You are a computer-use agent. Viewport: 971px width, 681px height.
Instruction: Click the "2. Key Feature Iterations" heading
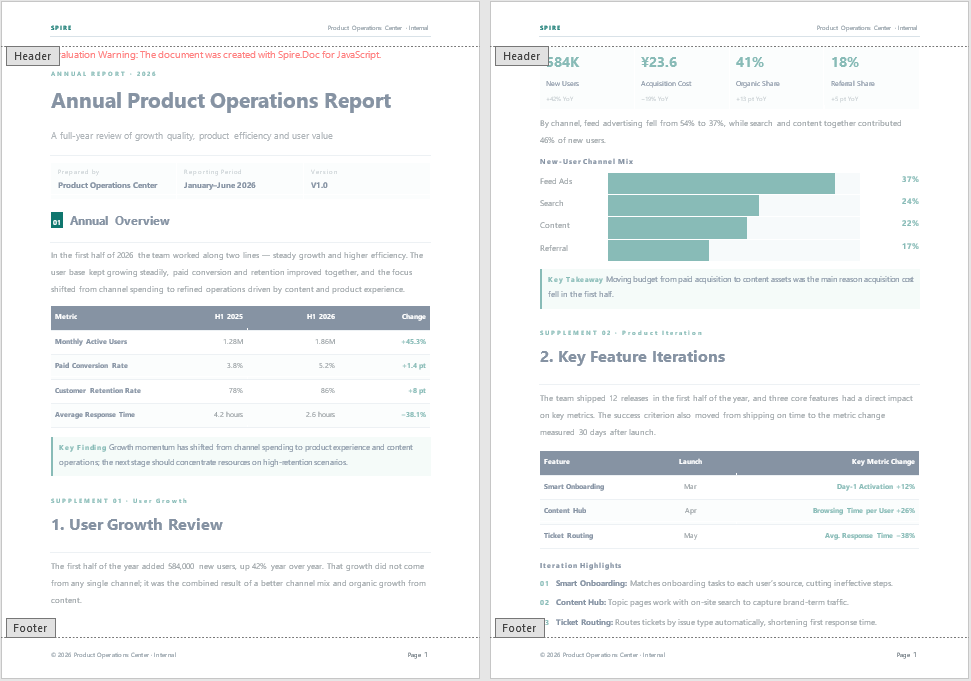click(x=632, y=357)
